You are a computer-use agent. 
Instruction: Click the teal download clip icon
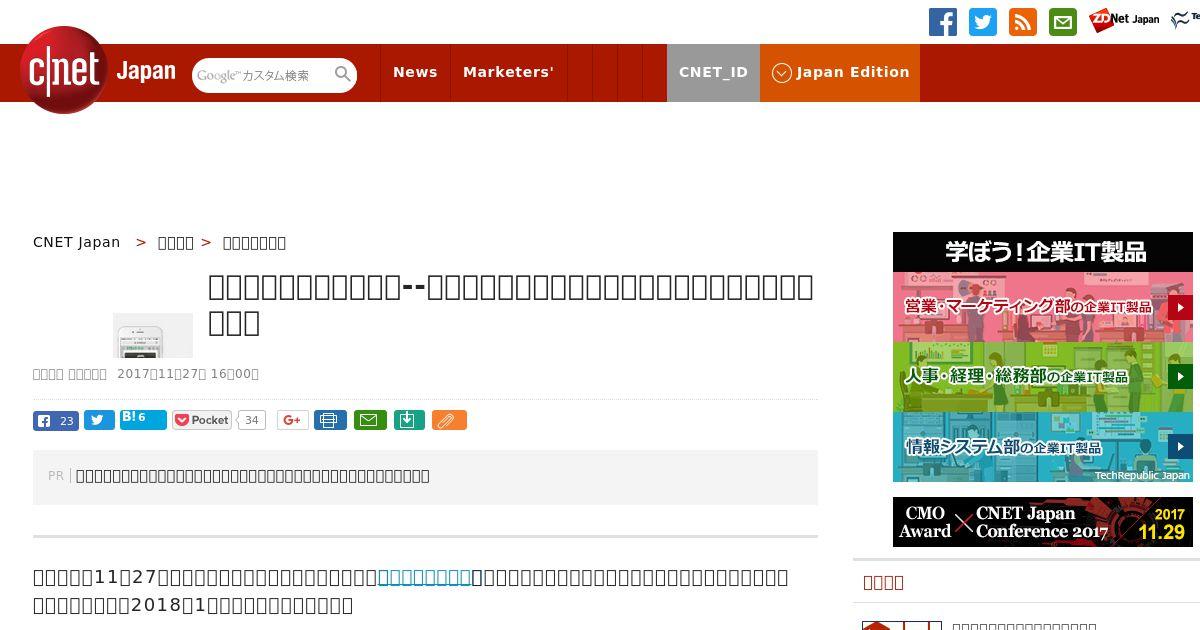[x=409, y=420]
